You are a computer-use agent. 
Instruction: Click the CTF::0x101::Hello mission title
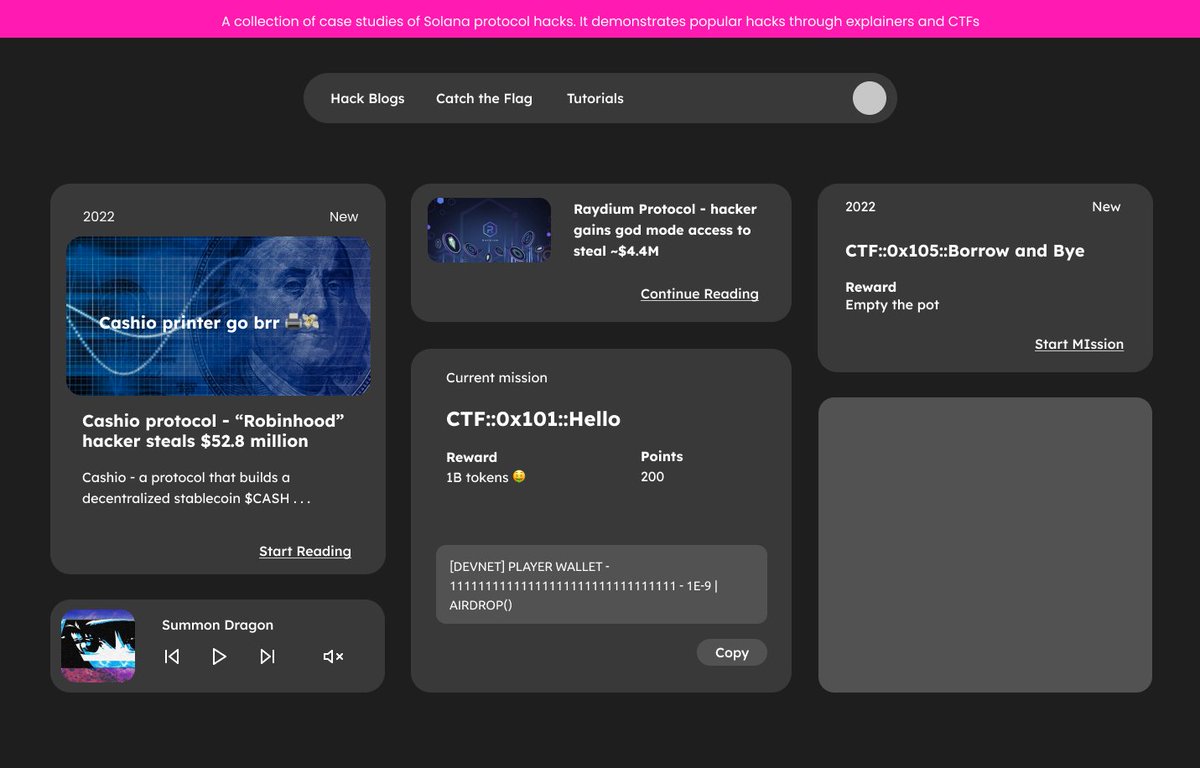(533, 419)
